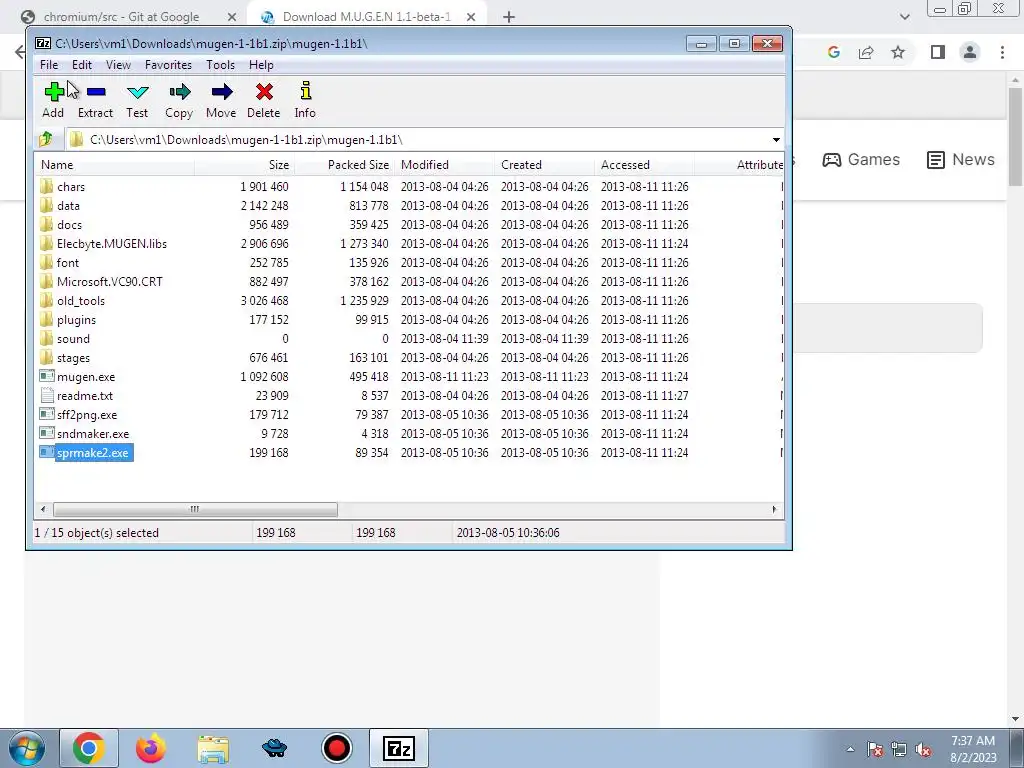
Task: Click the Windows Start button
Action: (x=27, y=748)
